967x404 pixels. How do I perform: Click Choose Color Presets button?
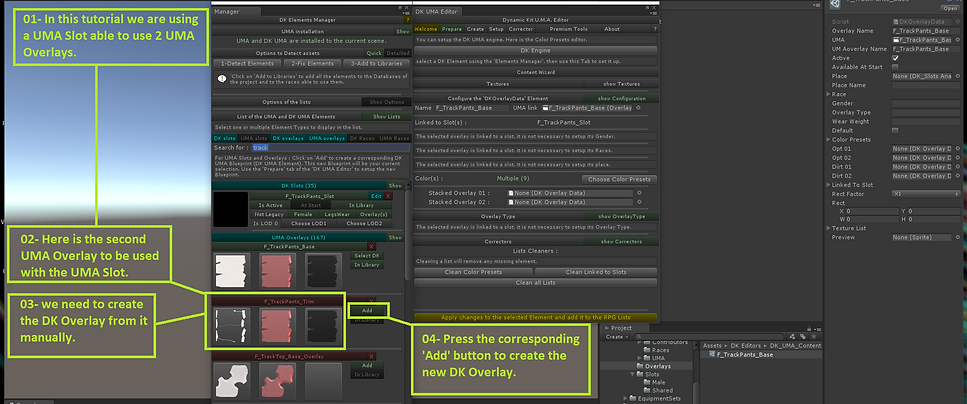[619, 179]
